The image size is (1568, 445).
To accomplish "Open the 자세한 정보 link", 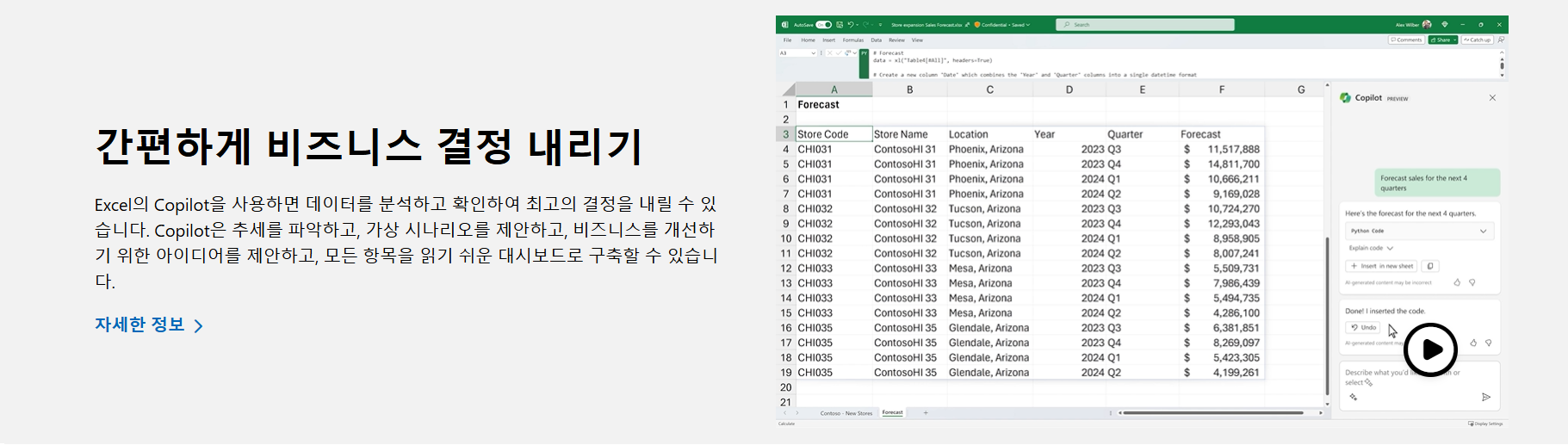I will (x=149, y=324).
